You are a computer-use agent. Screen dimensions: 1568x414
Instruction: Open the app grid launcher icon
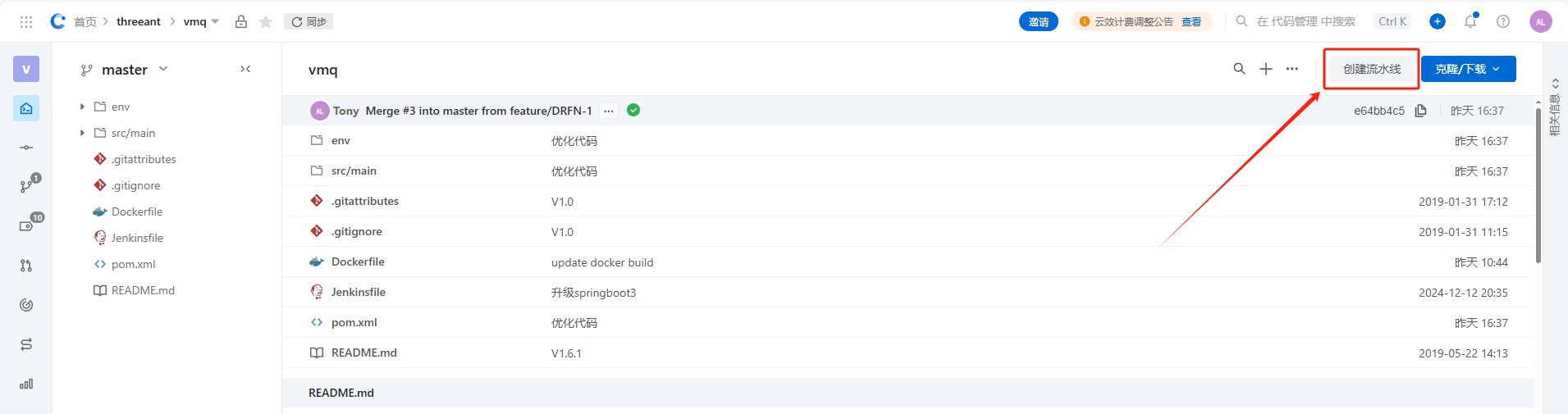(x=26, y=22)
